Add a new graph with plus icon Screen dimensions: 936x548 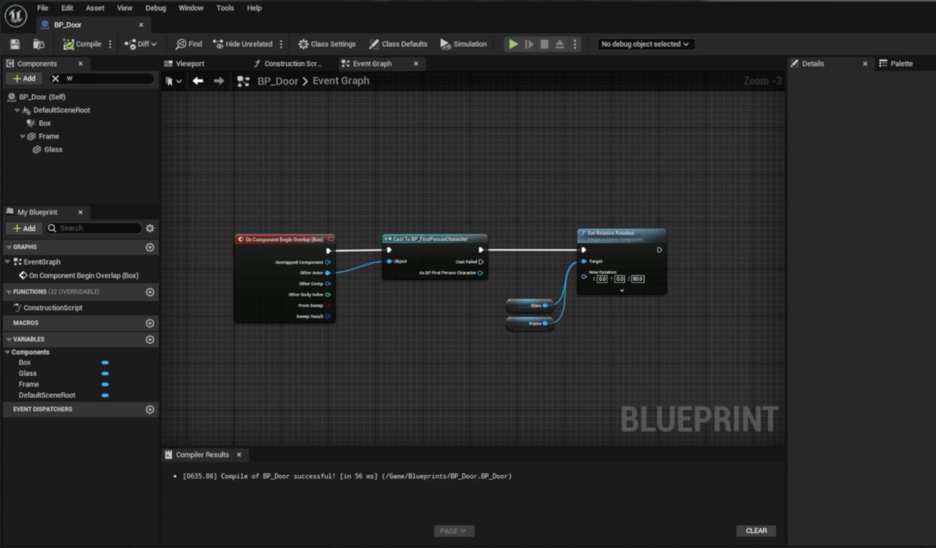150,247
